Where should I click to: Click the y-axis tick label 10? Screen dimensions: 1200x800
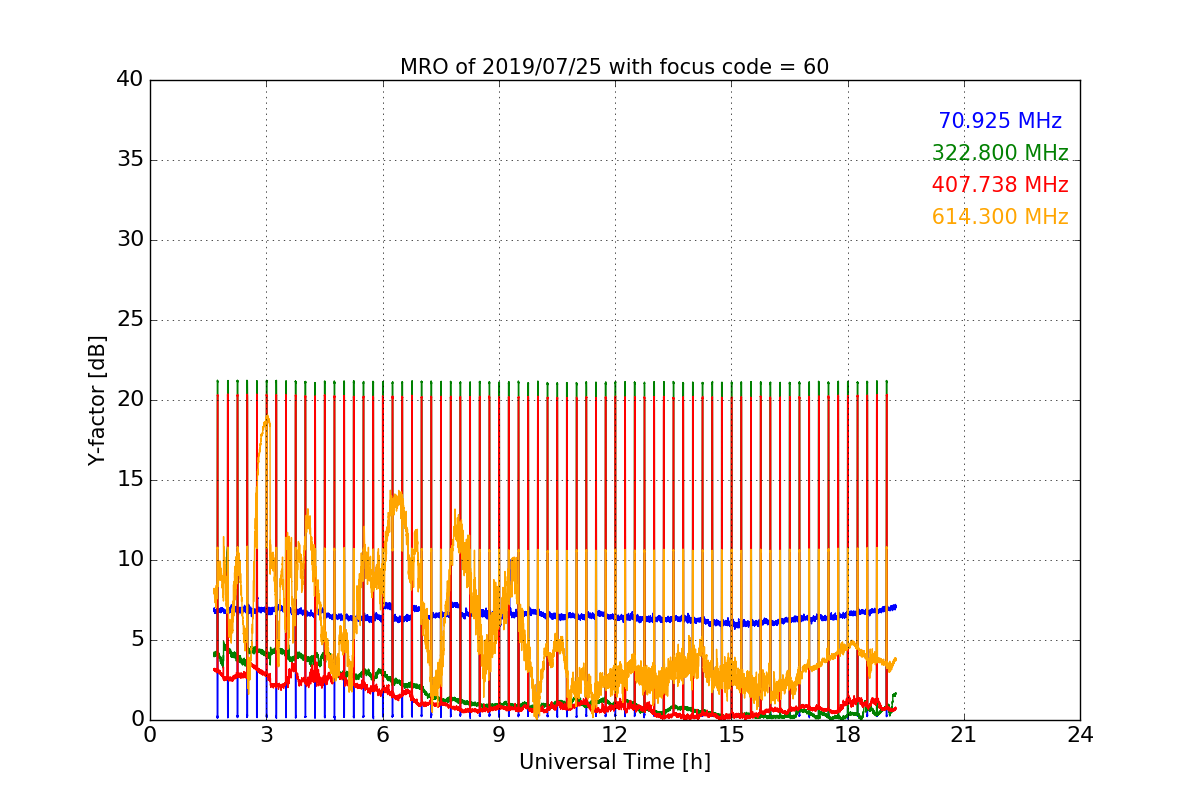pos(130,560)
